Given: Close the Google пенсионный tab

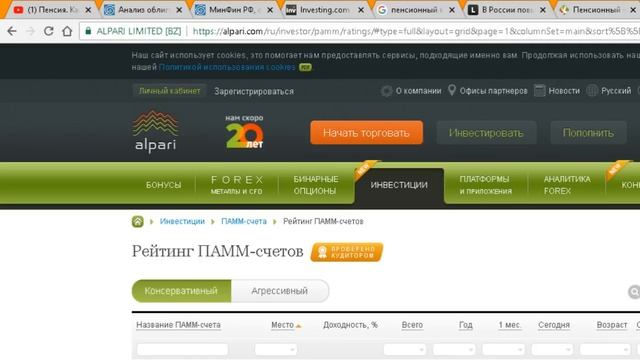Looking at the screenshot, I should coord(452,10).
